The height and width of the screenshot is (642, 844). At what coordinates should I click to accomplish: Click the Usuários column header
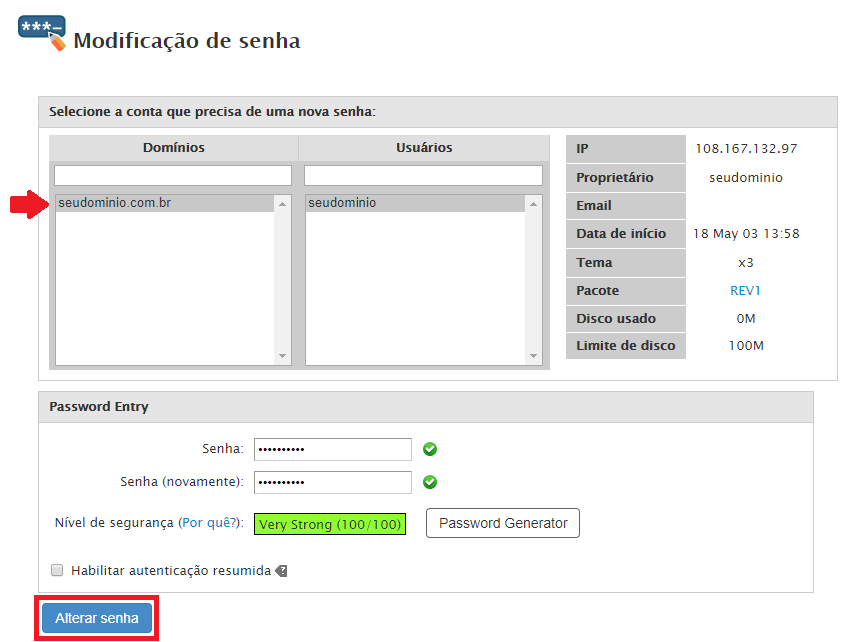(x=424, y=147)
